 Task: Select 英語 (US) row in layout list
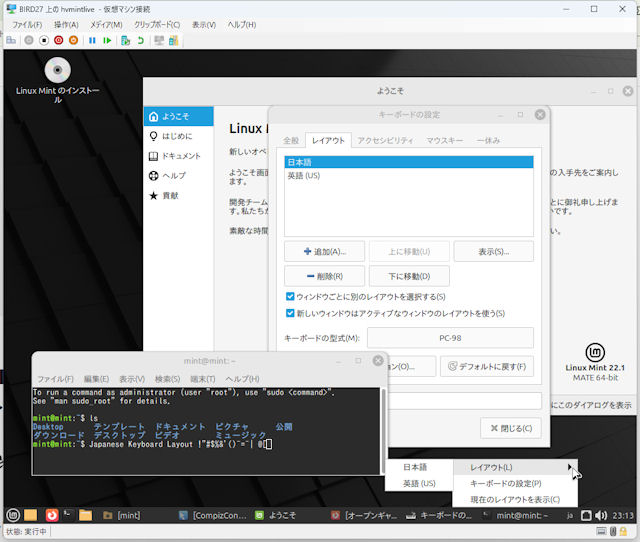tap(409, 175)
